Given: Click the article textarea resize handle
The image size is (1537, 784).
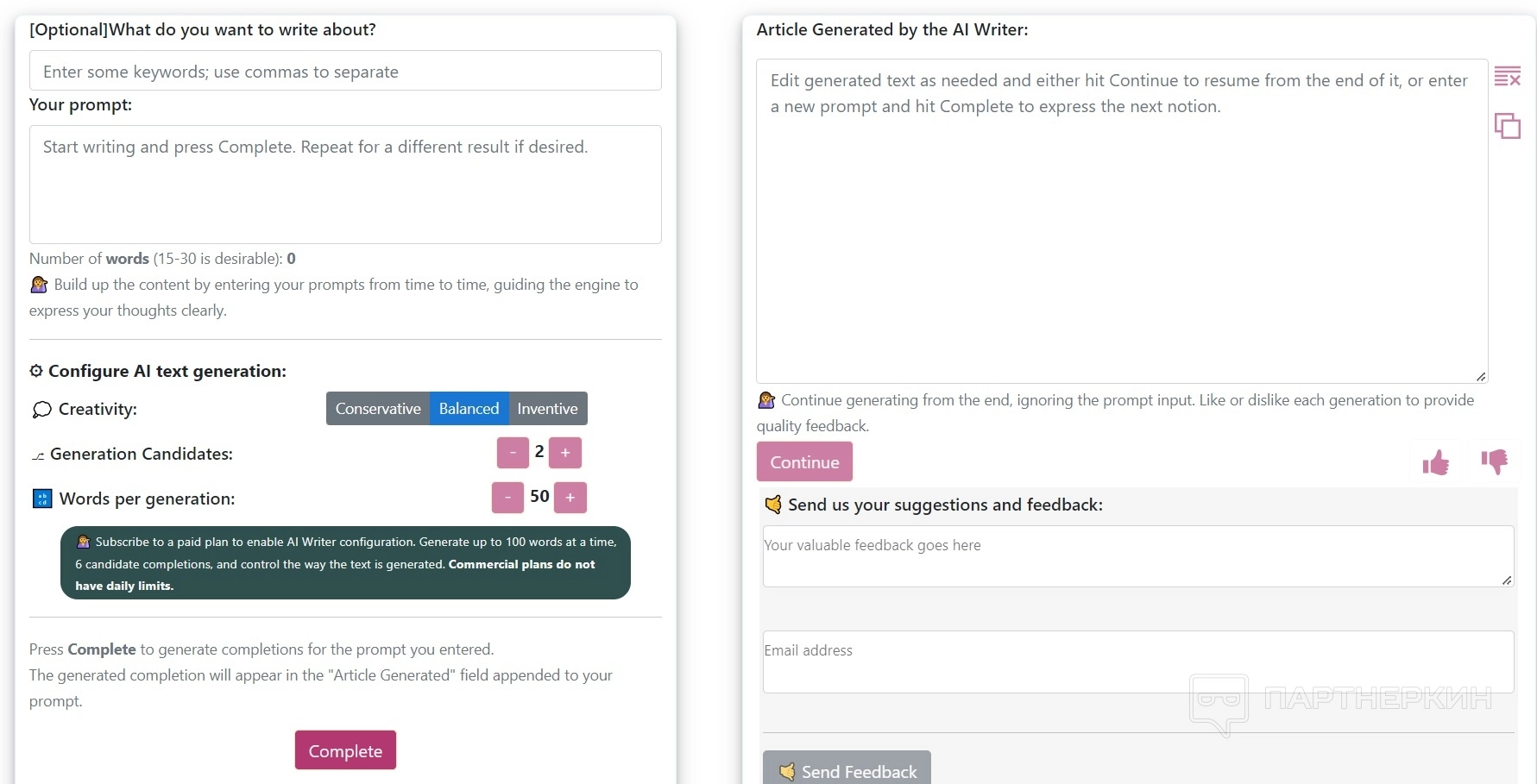Looking at the screenshot, I should pyautogui.click(x=1481, y=377).
